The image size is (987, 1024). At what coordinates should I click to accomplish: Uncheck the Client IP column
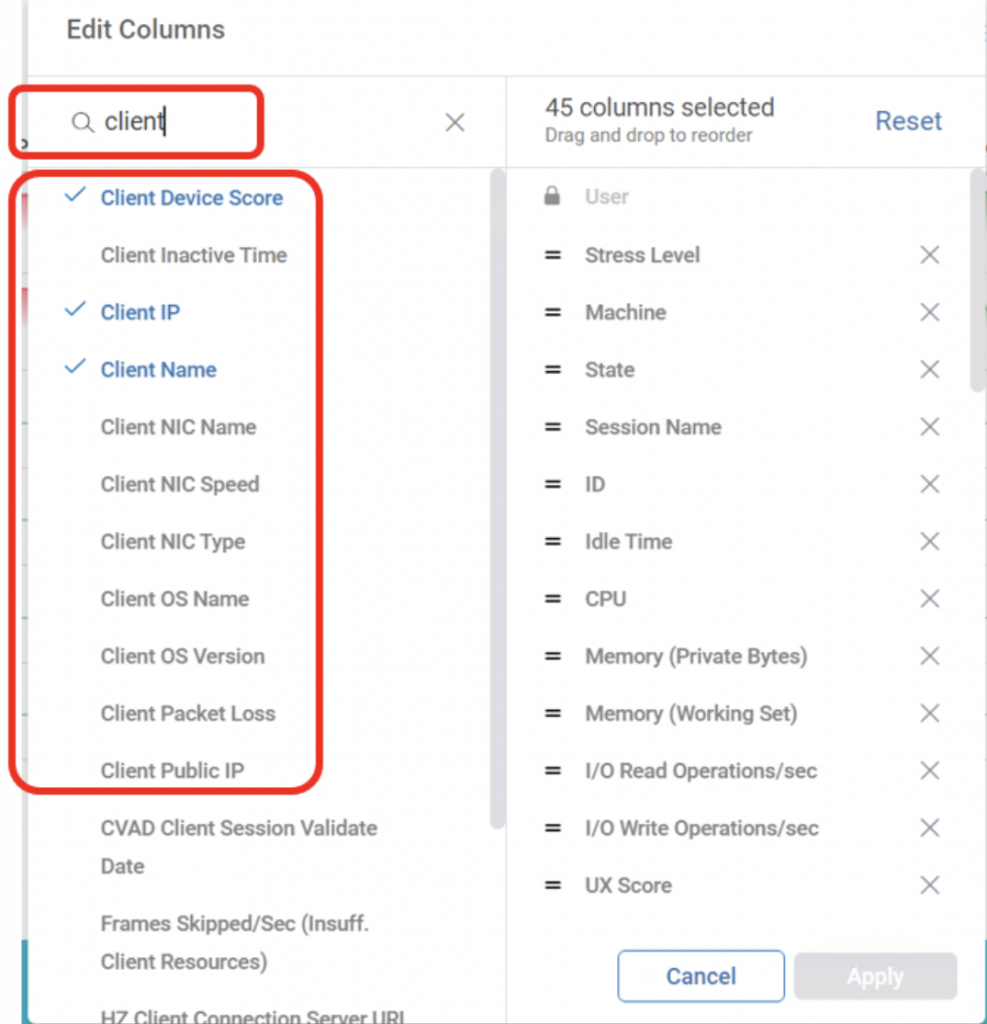pyautogui.click(x=140, y=313)
